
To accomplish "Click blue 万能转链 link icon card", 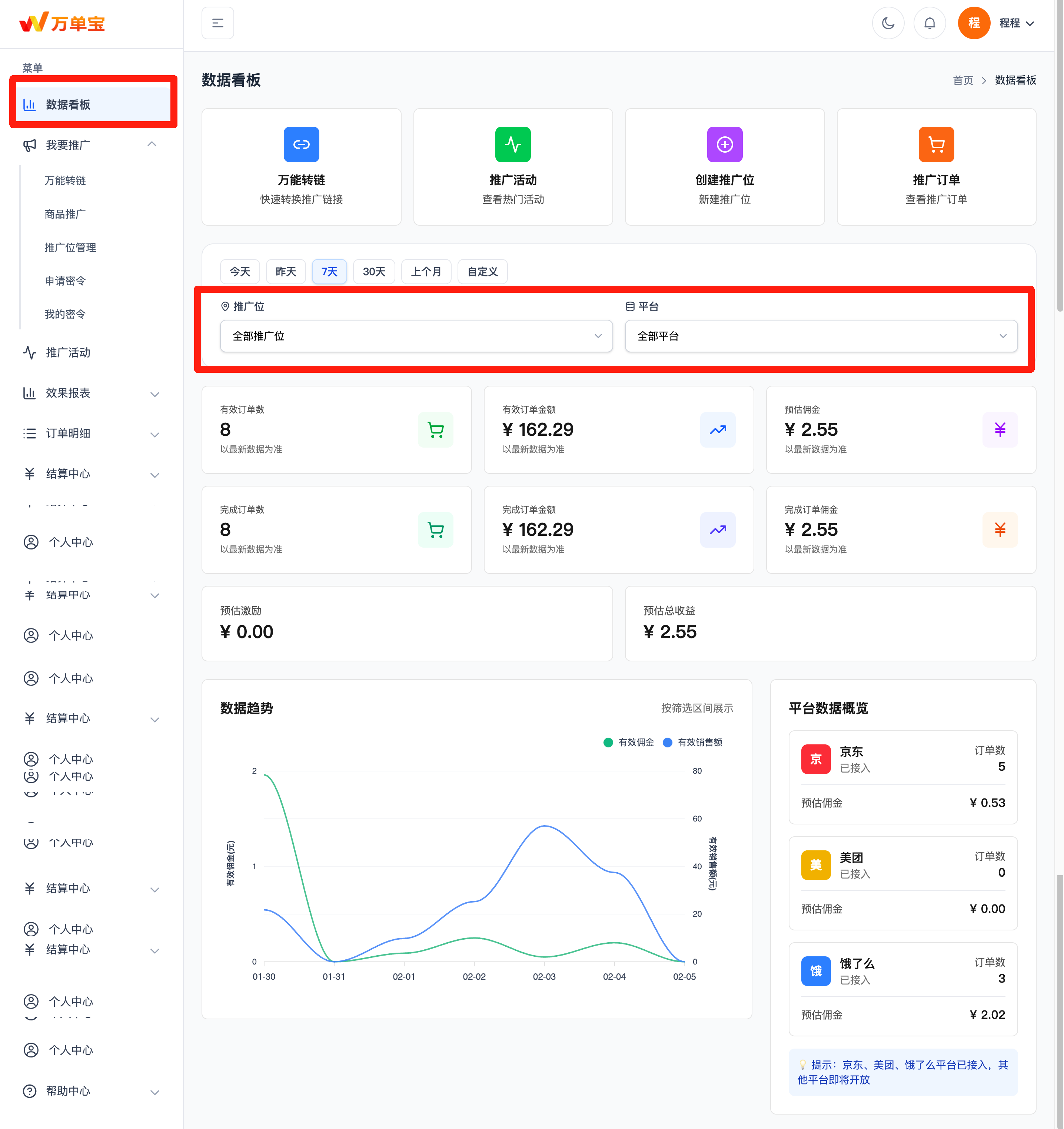I will coord(302,144).
